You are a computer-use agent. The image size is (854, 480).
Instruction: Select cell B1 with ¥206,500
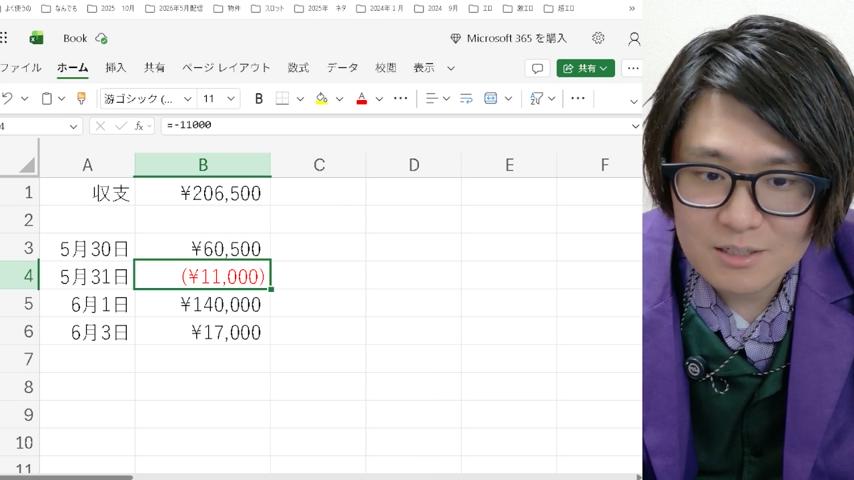[203, 193]
